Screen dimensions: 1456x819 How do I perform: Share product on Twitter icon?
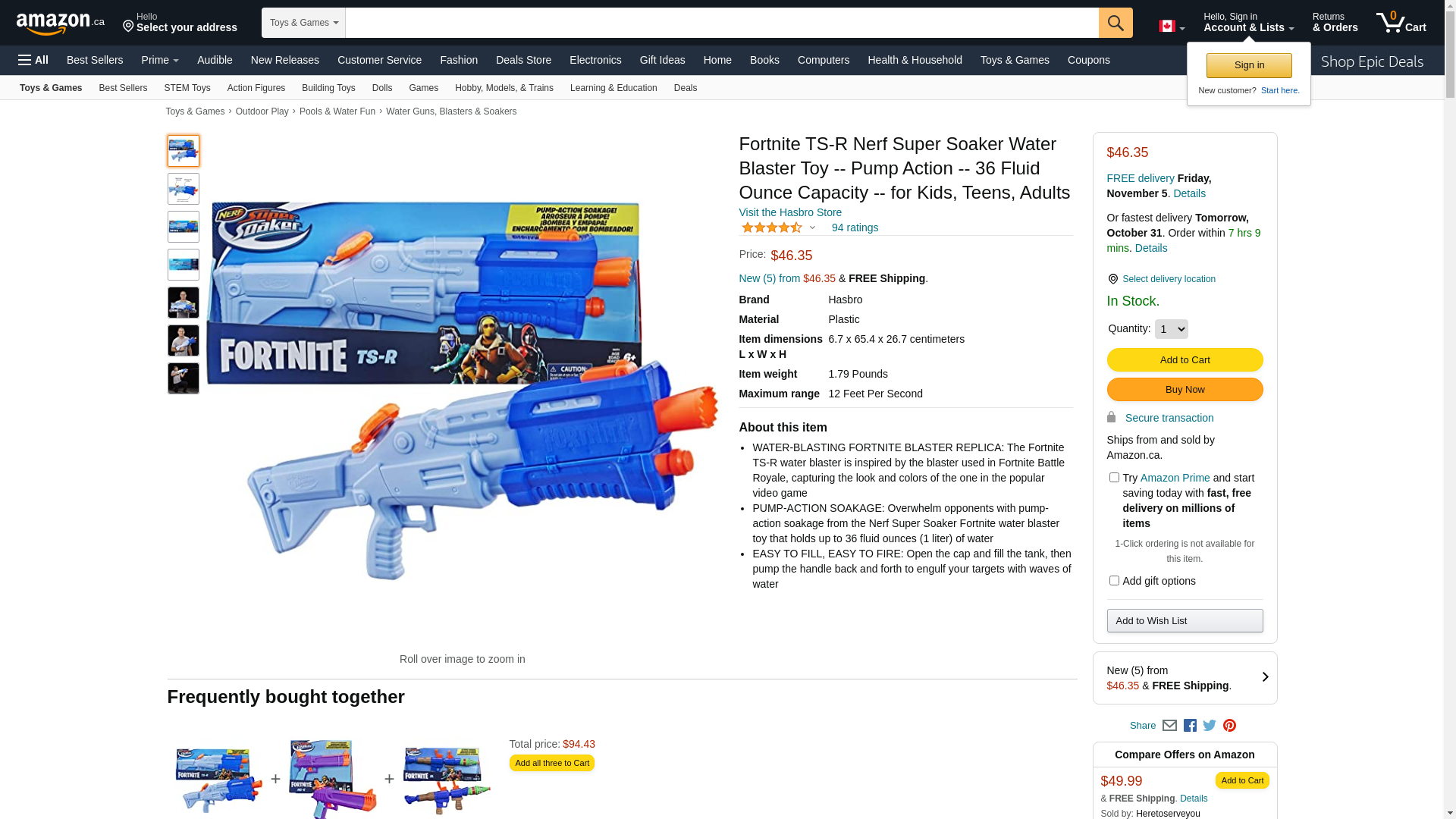tap(1210, 726)
